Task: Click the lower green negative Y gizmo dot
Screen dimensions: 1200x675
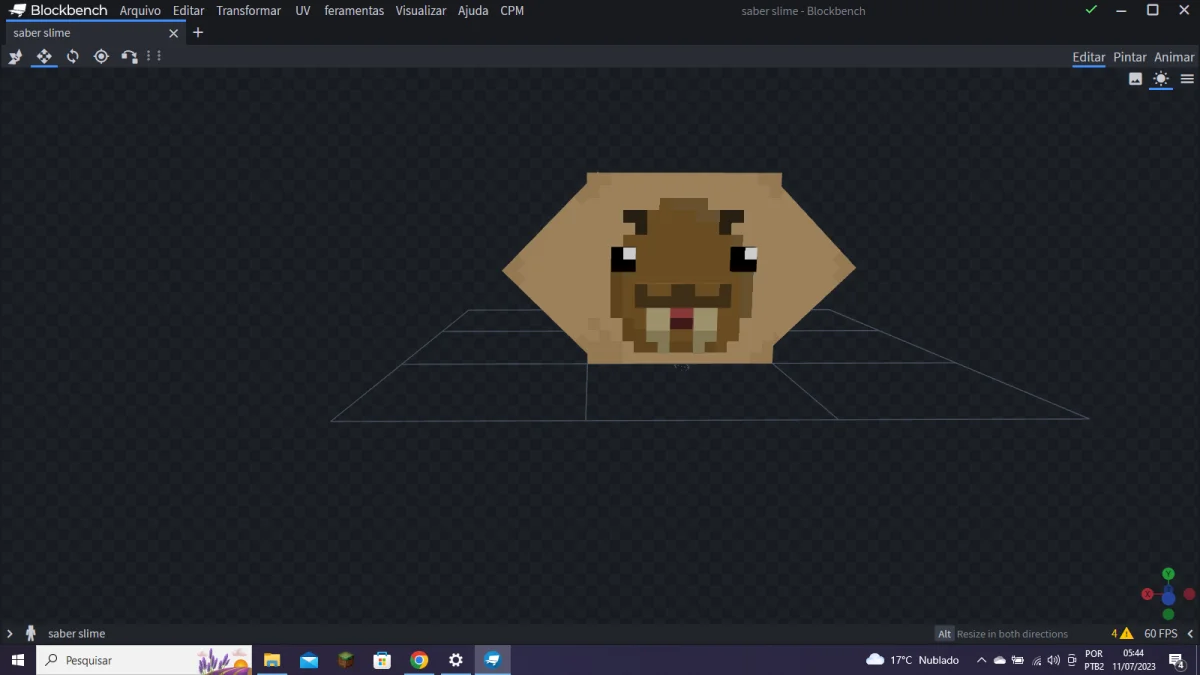Action: (x=1168, y=615)
